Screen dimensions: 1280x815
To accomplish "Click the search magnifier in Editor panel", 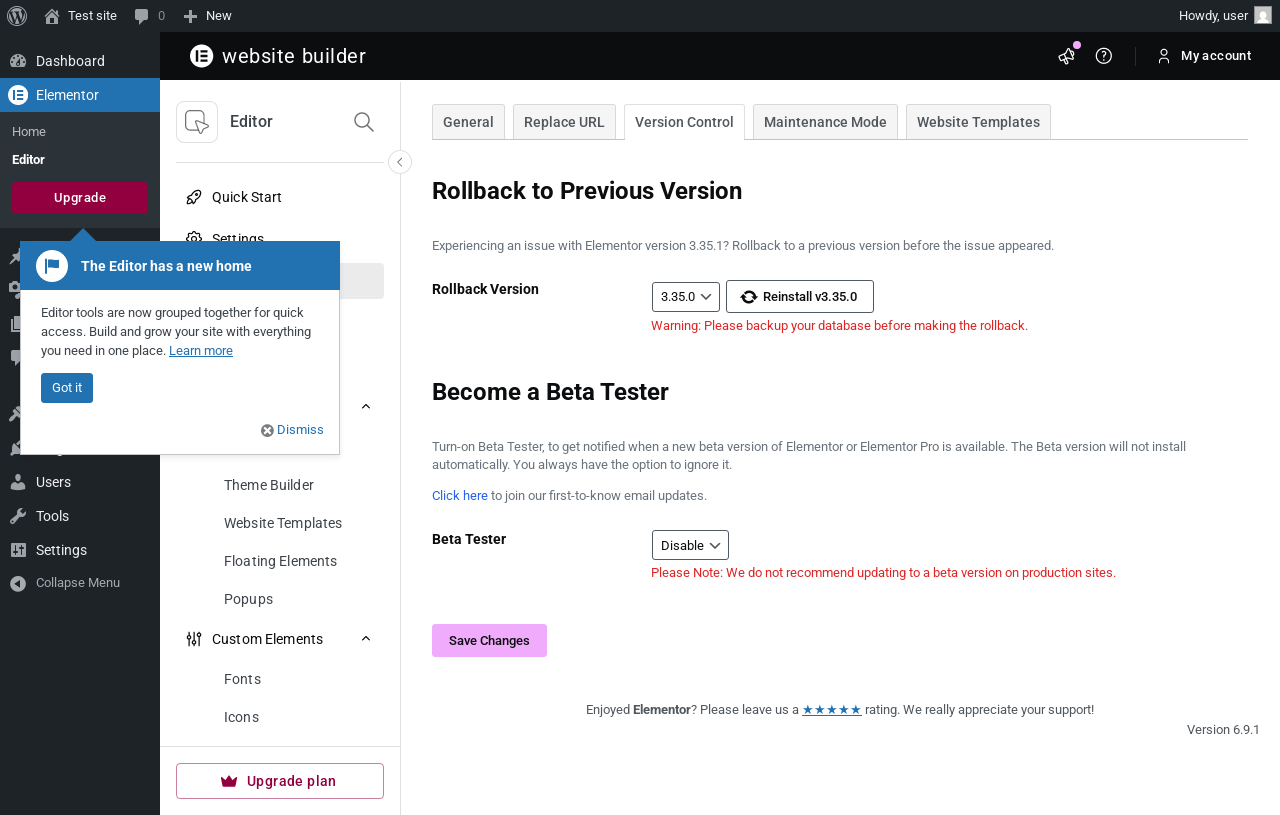I will (364, 122).
